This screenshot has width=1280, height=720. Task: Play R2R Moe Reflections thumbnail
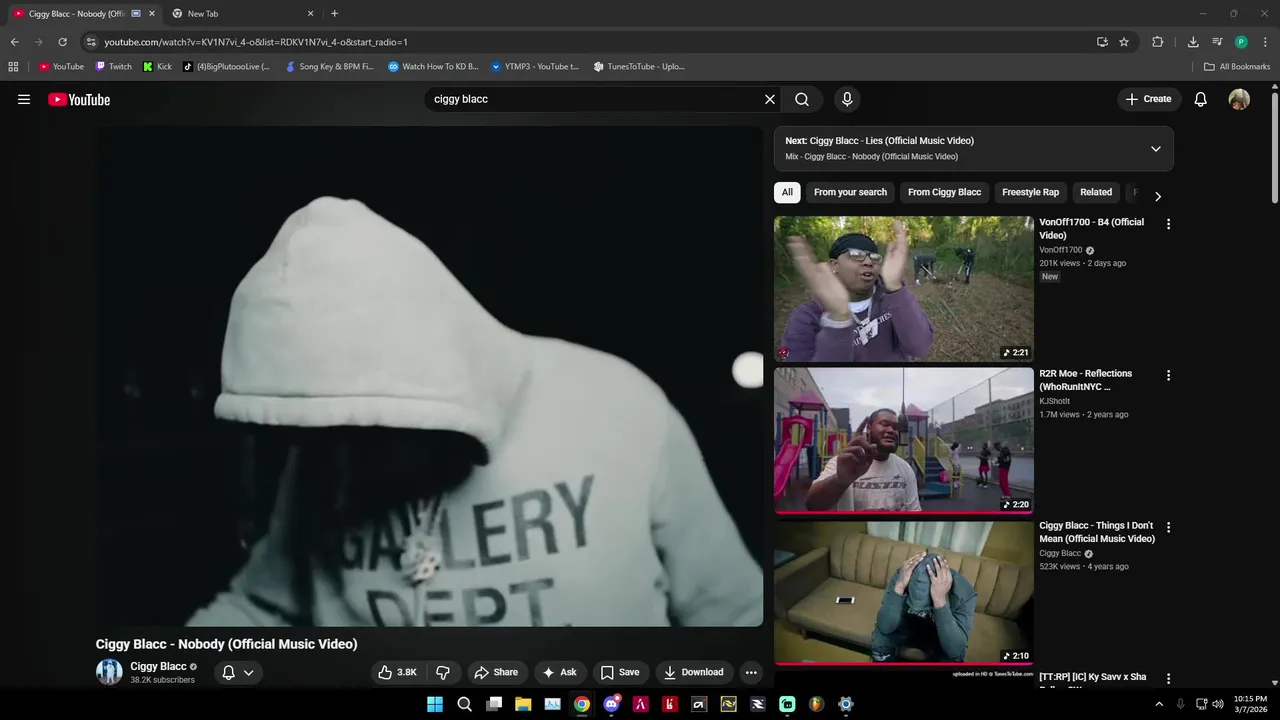(904, 440)
